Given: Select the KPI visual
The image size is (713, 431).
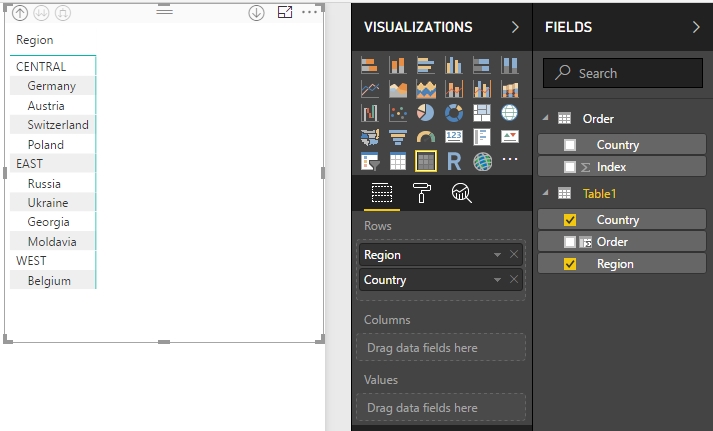Looking at the screenshot, I should click(x=510, y=136).
